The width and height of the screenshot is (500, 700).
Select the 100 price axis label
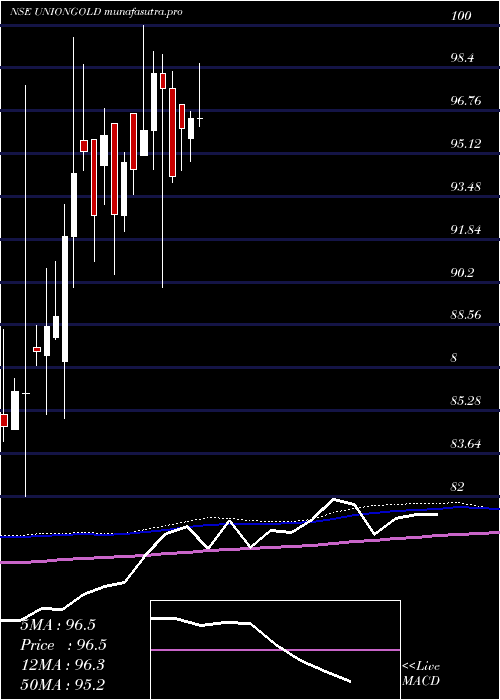pyautogui.click(x=462, y=16)
